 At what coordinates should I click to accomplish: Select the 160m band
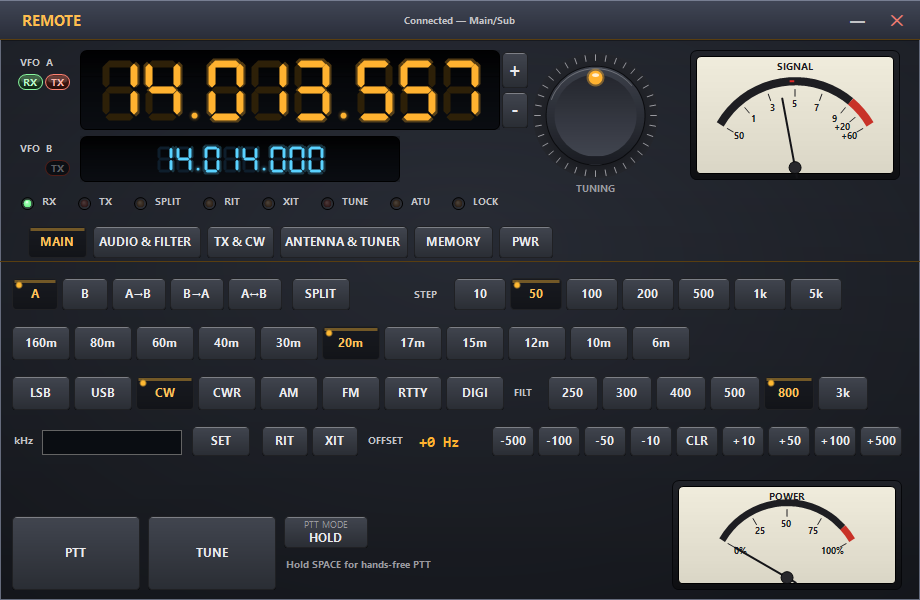41,343
